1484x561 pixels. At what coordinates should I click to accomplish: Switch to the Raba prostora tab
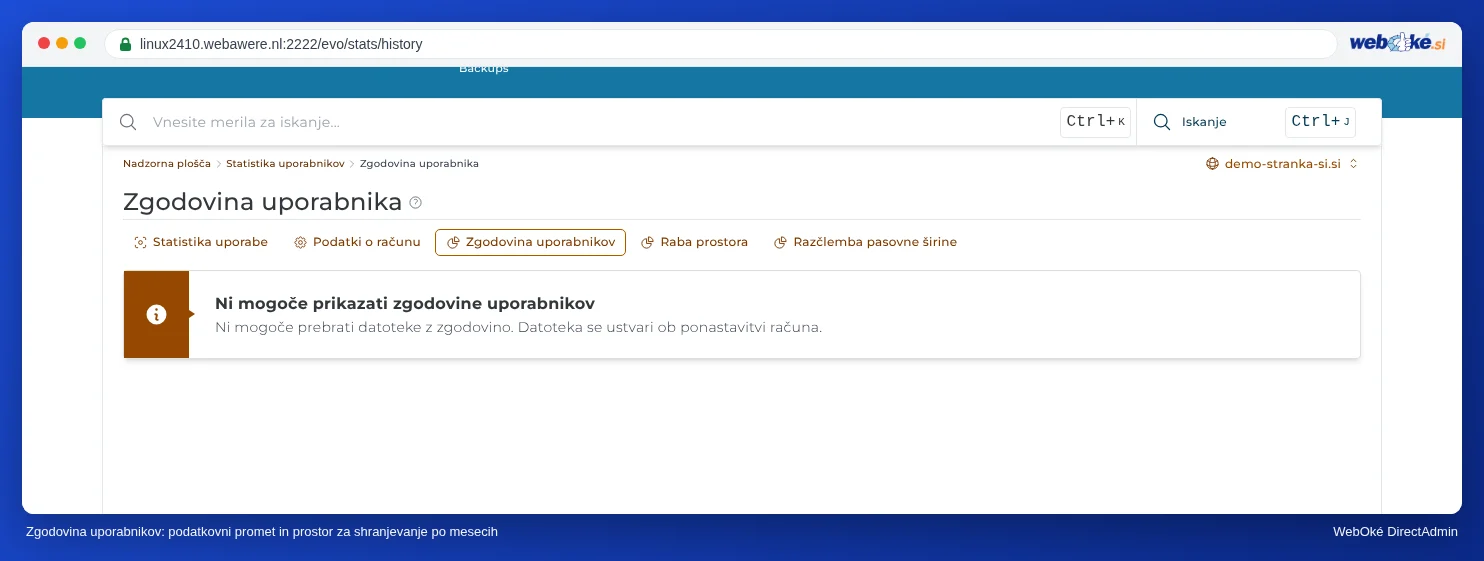694,242
